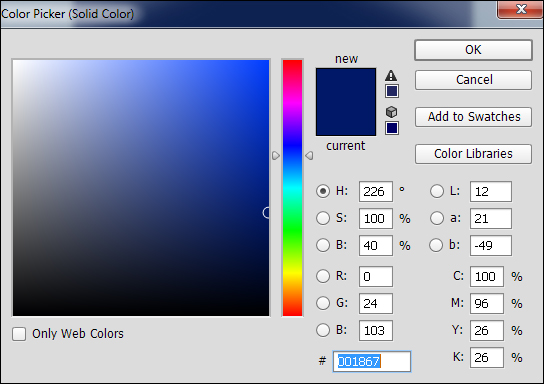Screen dimensions: 544x384
Task: Click the Cancel button
Action: (473, 80)
